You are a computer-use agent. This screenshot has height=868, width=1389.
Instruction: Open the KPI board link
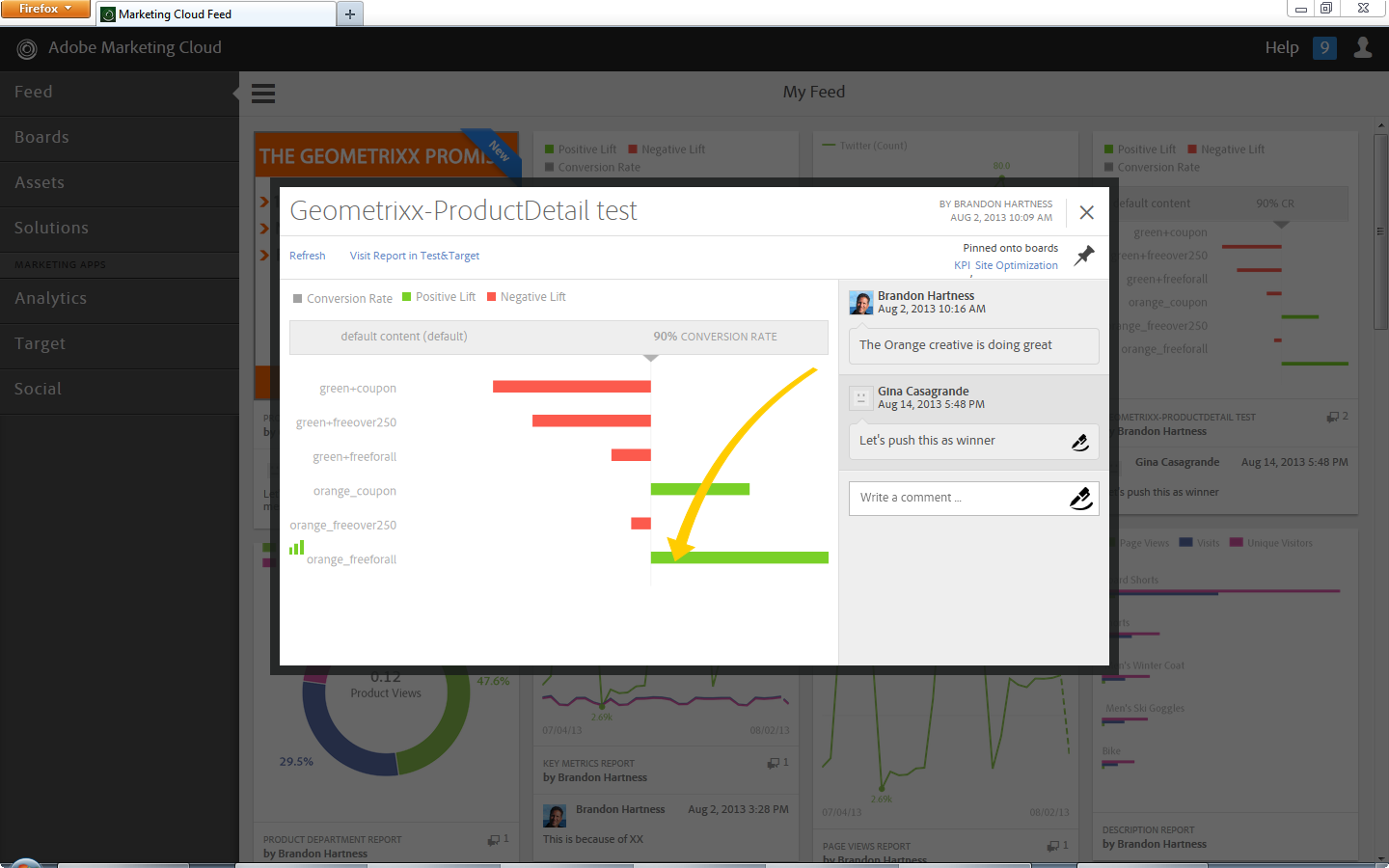coord(962,265)
